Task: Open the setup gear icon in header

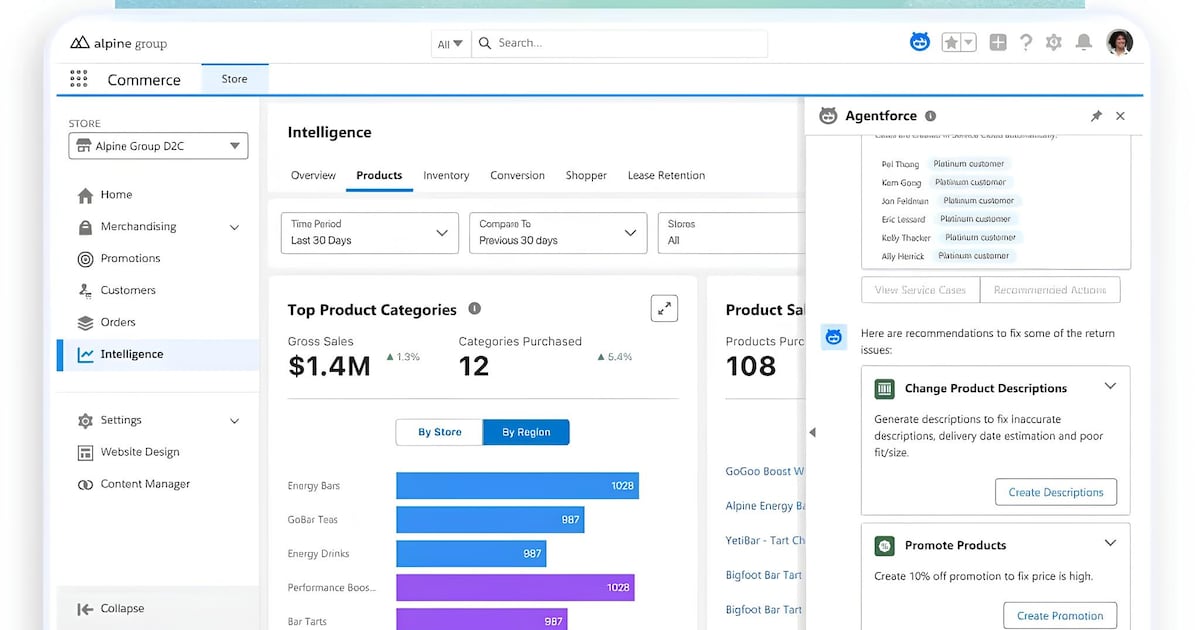Action: click(x=1053, y=42)
